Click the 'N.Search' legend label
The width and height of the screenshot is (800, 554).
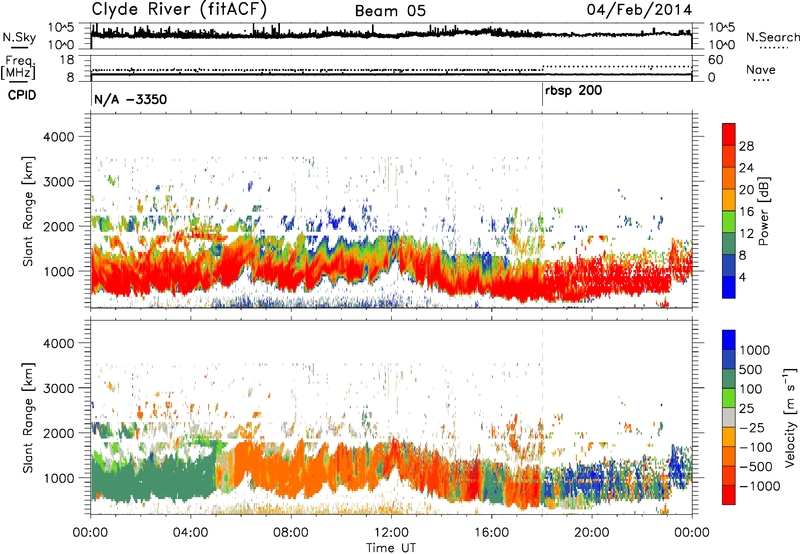click(x=772, y=37)
